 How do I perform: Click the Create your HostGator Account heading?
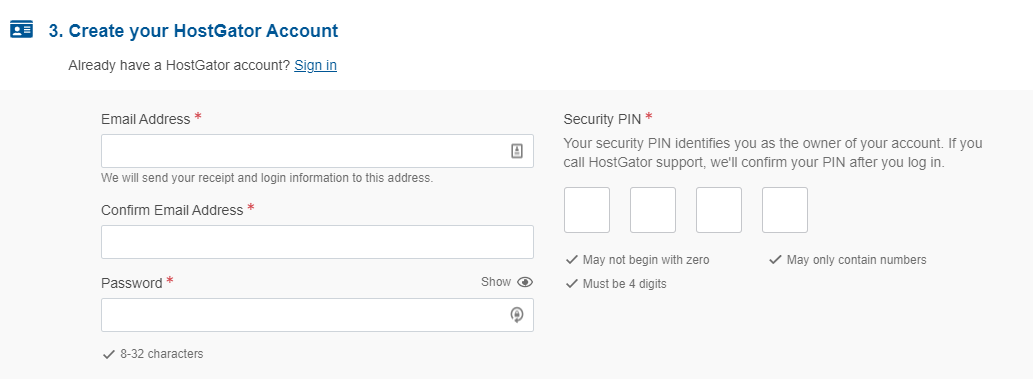[193, 30]
